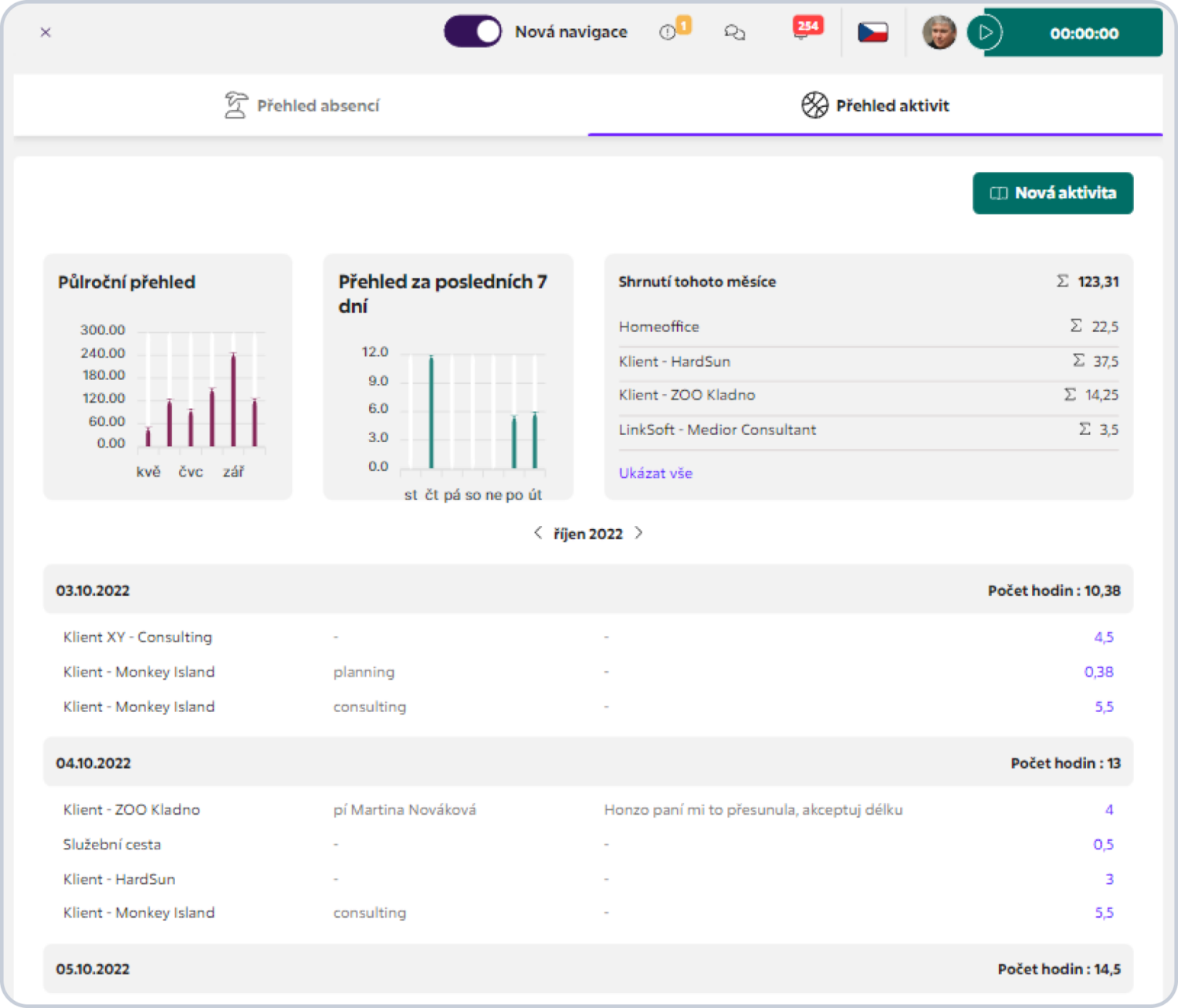Open the chat conversations icon

734,32
